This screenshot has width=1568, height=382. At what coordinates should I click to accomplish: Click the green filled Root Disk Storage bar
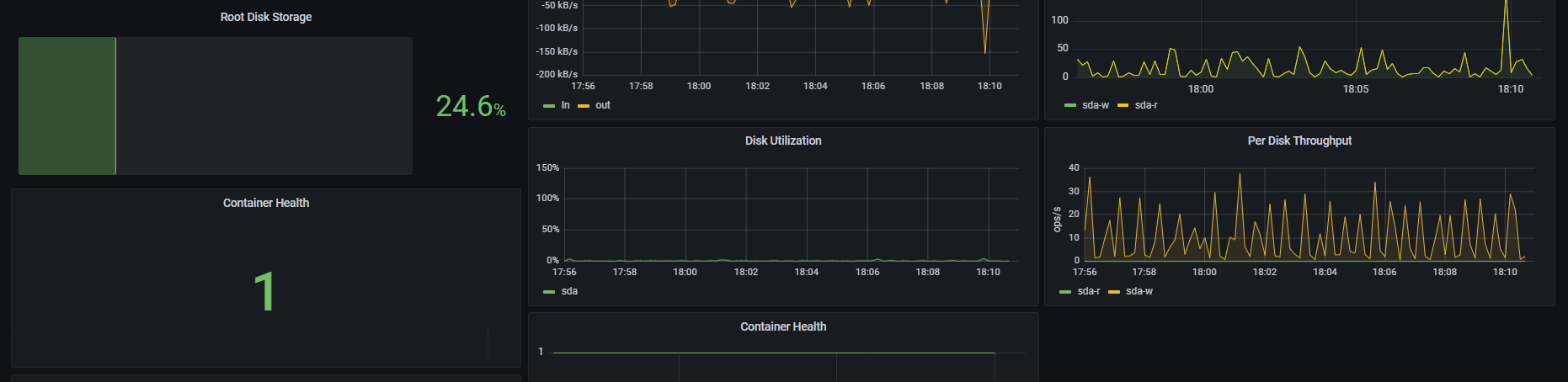[x=67, y=106]
